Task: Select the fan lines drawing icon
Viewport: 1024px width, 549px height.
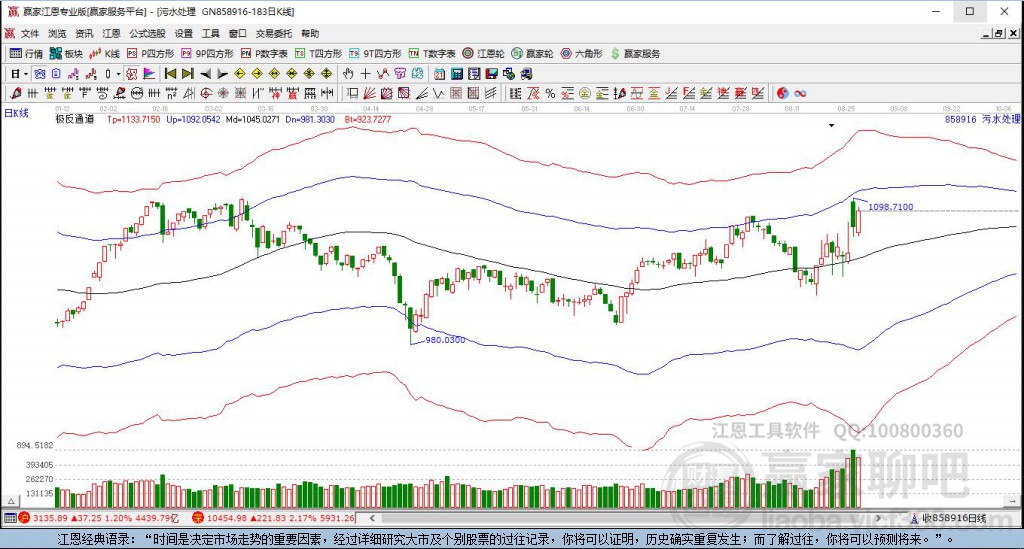Action: coord(369,93)
